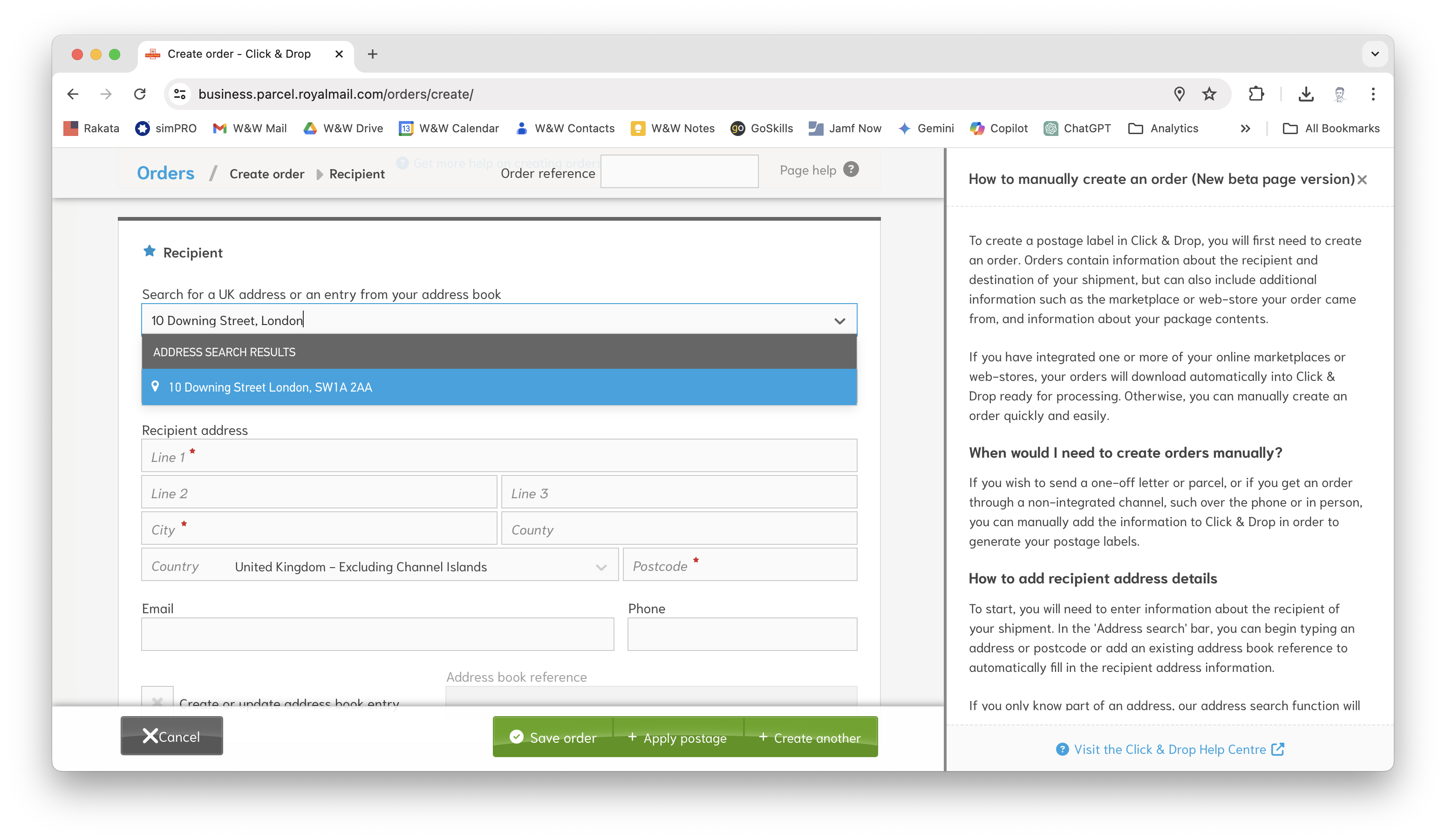Close the help side panel

click(x=1362, y=180)
